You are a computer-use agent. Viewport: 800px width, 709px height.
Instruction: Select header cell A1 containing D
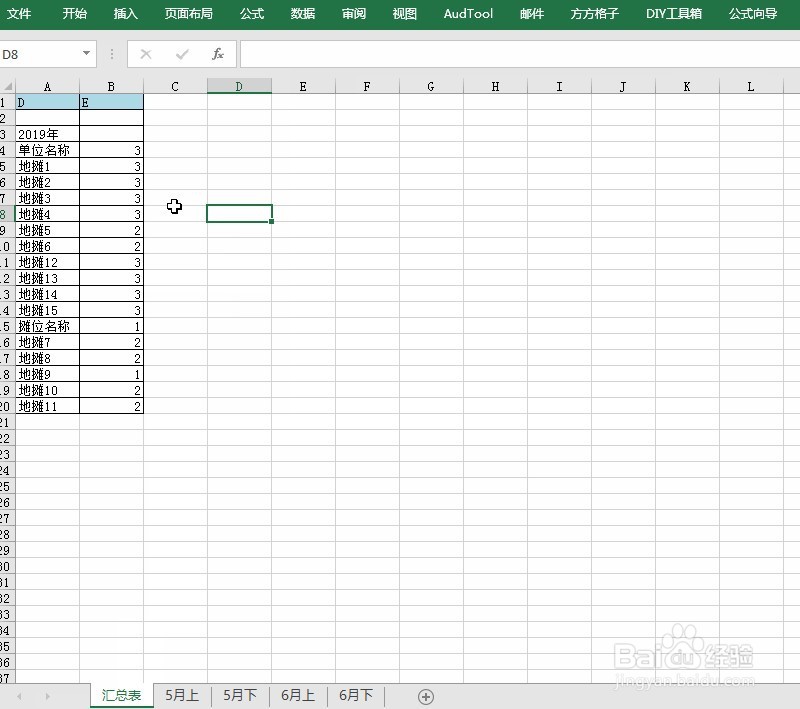47,102
